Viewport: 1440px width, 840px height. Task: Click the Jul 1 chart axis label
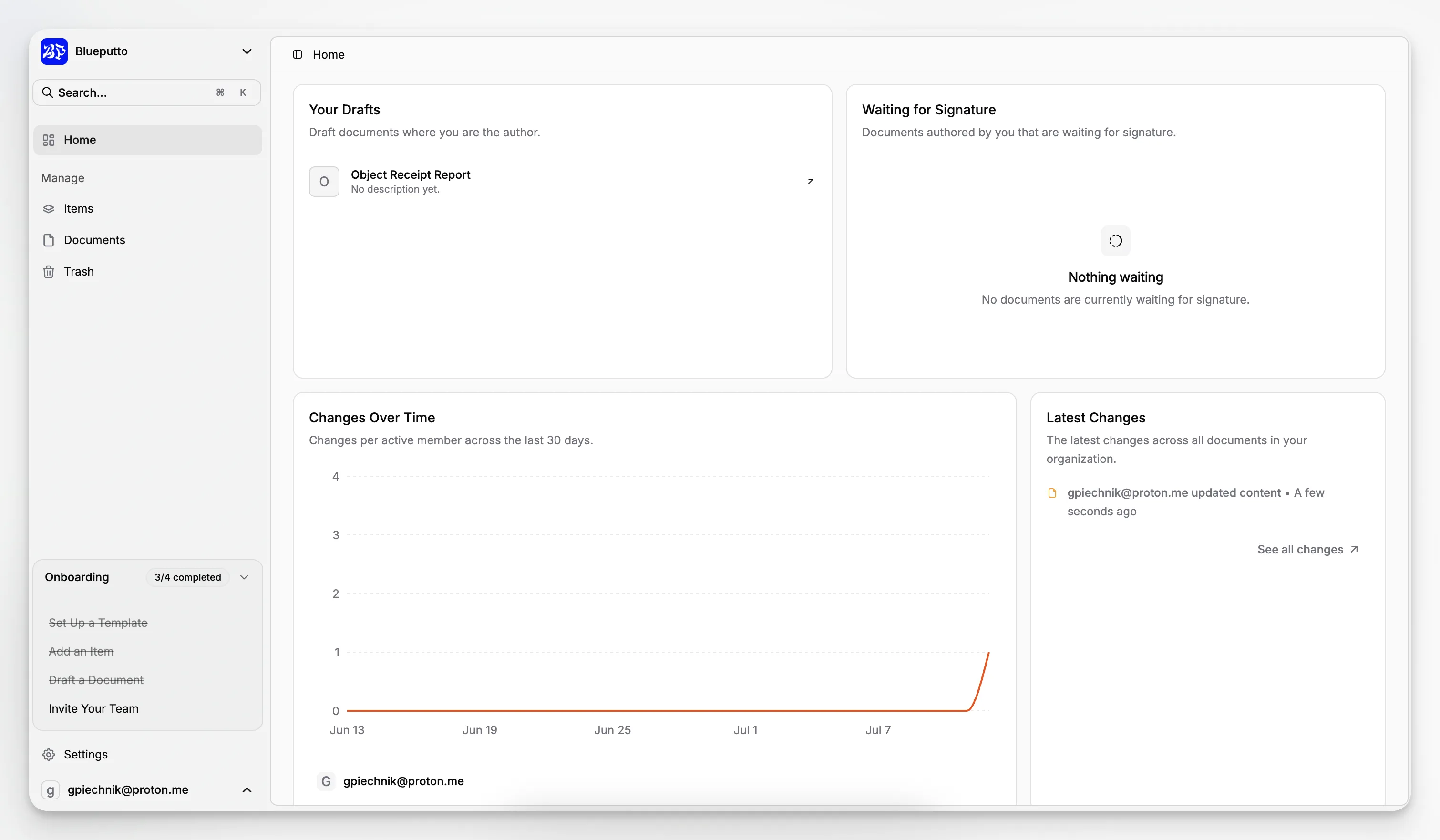(x=745, y=730)
